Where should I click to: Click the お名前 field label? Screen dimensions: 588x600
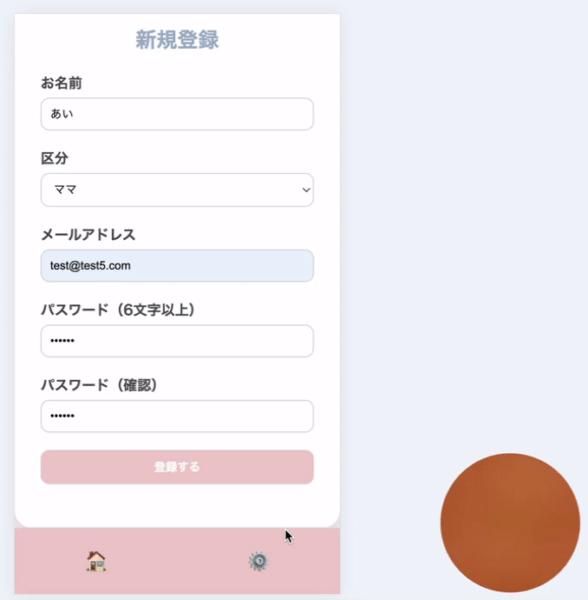pyautogui.click(x=61, y=83)
